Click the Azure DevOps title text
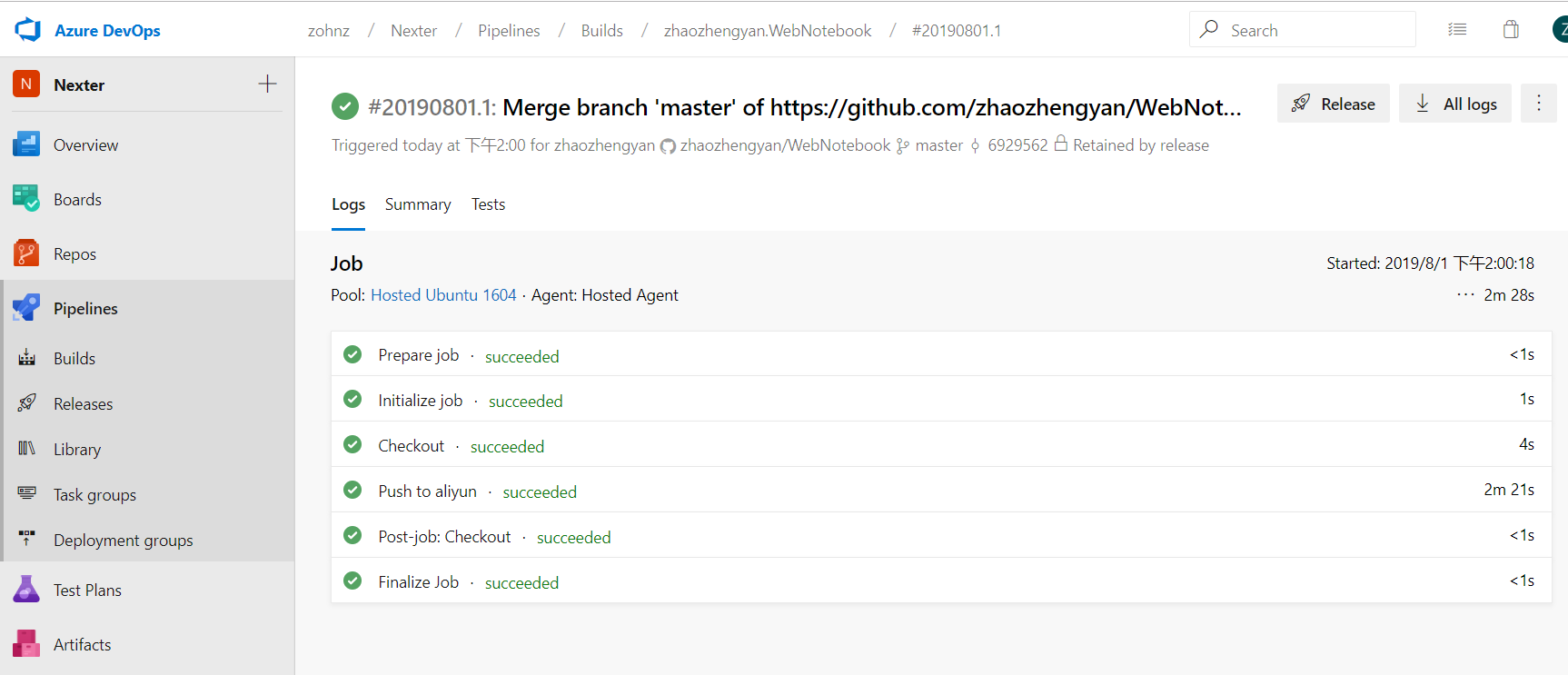Viewport: 1568px width, 675px height. [107, 30]
